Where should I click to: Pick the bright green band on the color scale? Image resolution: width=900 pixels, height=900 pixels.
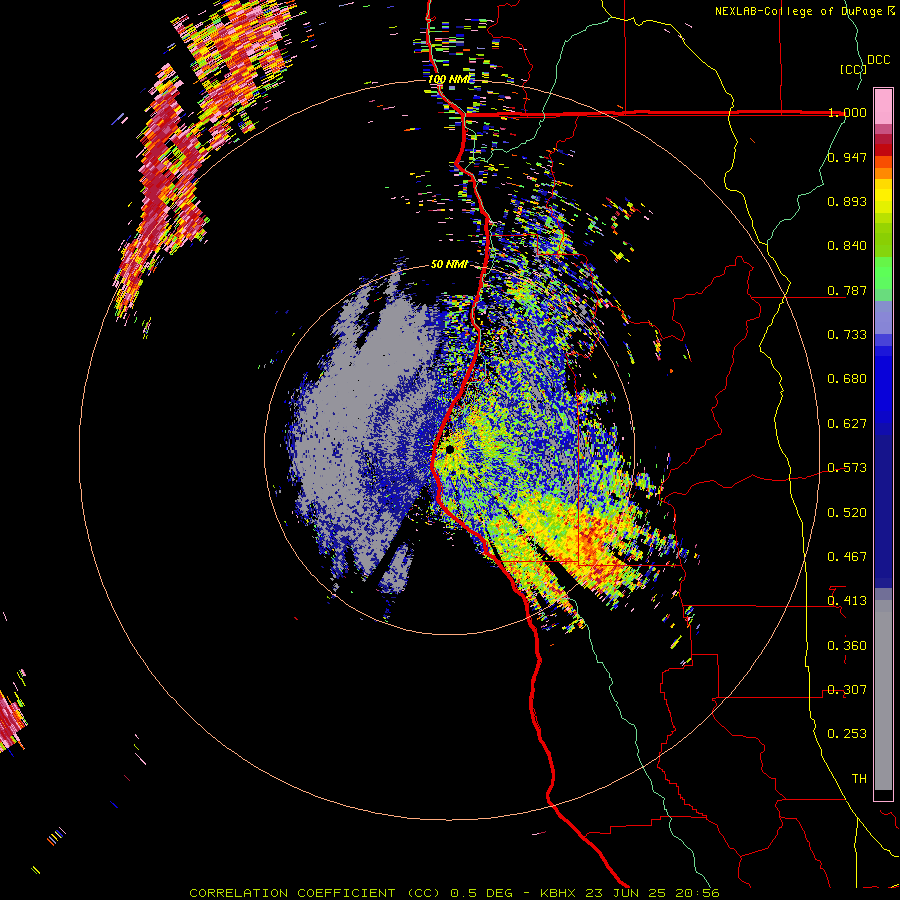point(883,273)
